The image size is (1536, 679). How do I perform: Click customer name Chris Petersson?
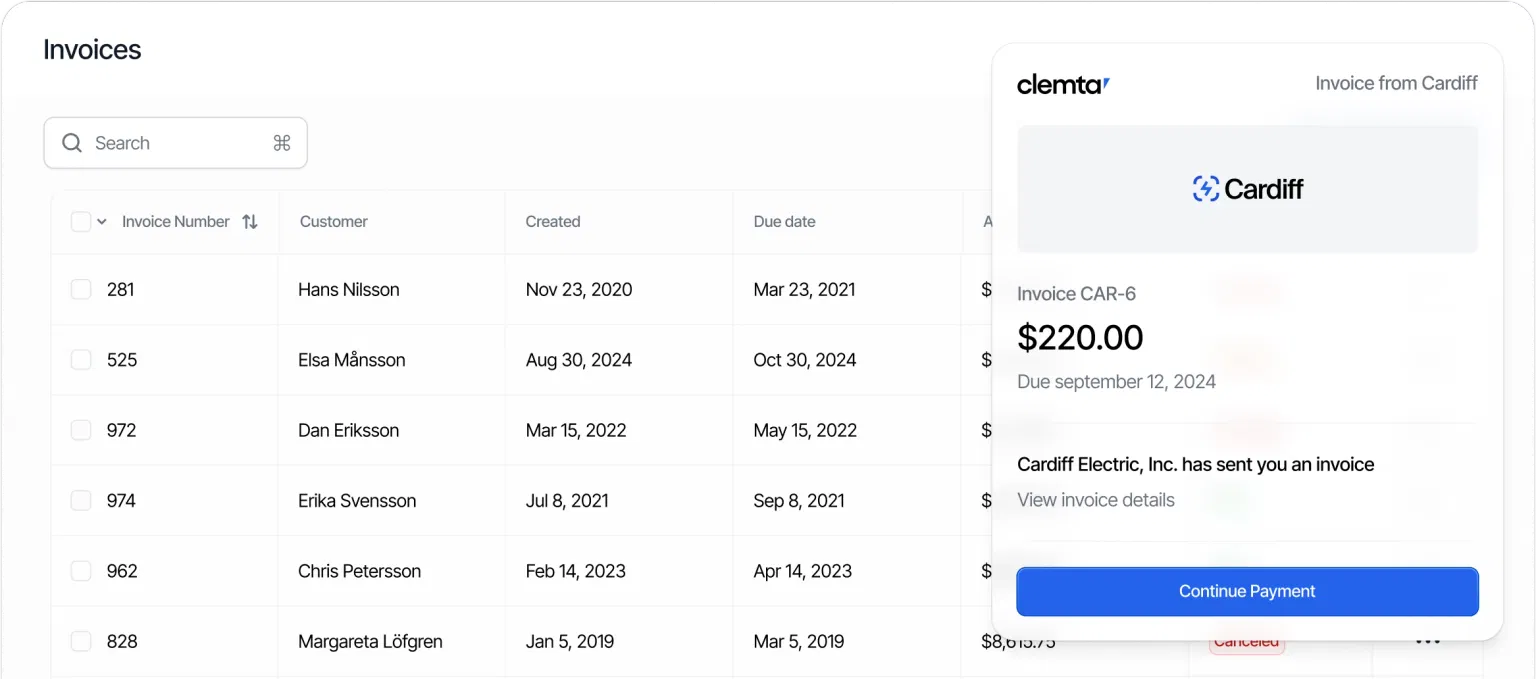(x=360, y=571)
